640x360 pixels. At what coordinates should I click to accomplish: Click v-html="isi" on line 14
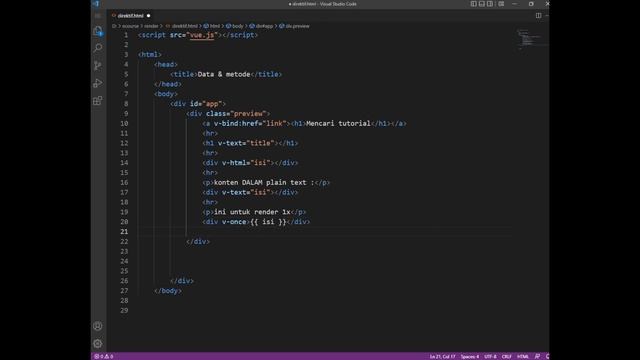pyautogui.click(x=246, y=162)
